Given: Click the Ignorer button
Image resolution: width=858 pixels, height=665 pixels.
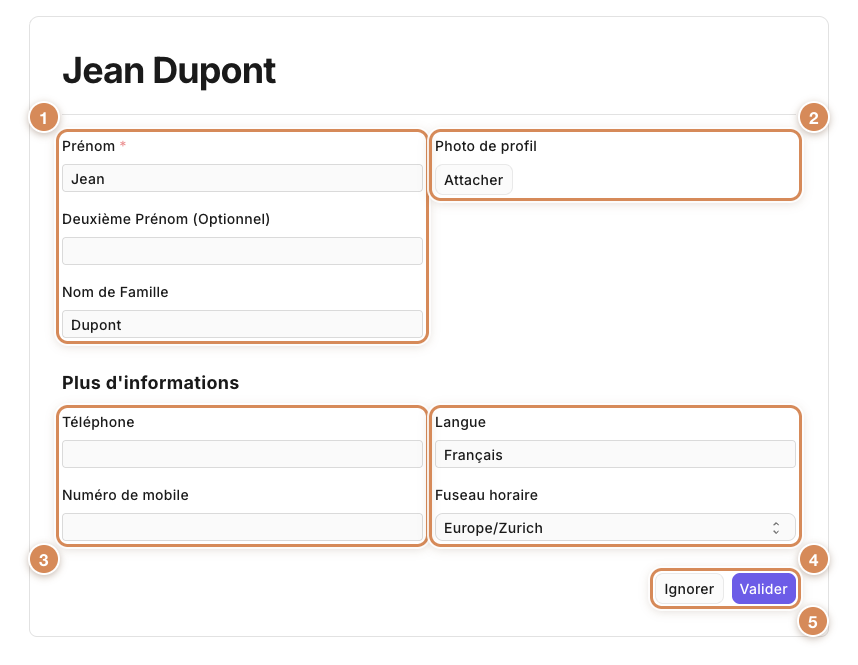Looking at the screenshot, I should (689, 589).
